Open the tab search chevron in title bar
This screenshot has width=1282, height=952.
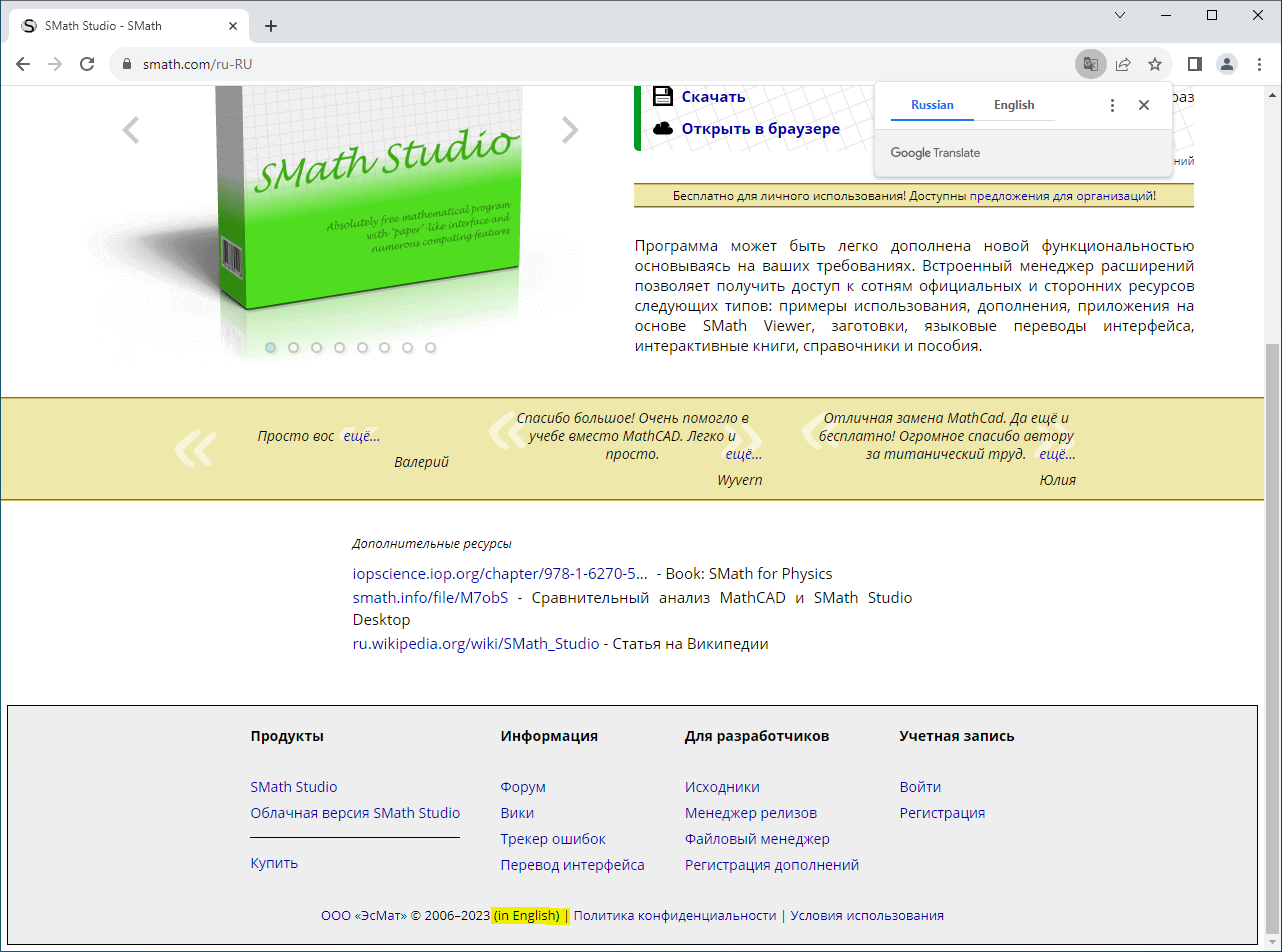[x=1120, y=15]
